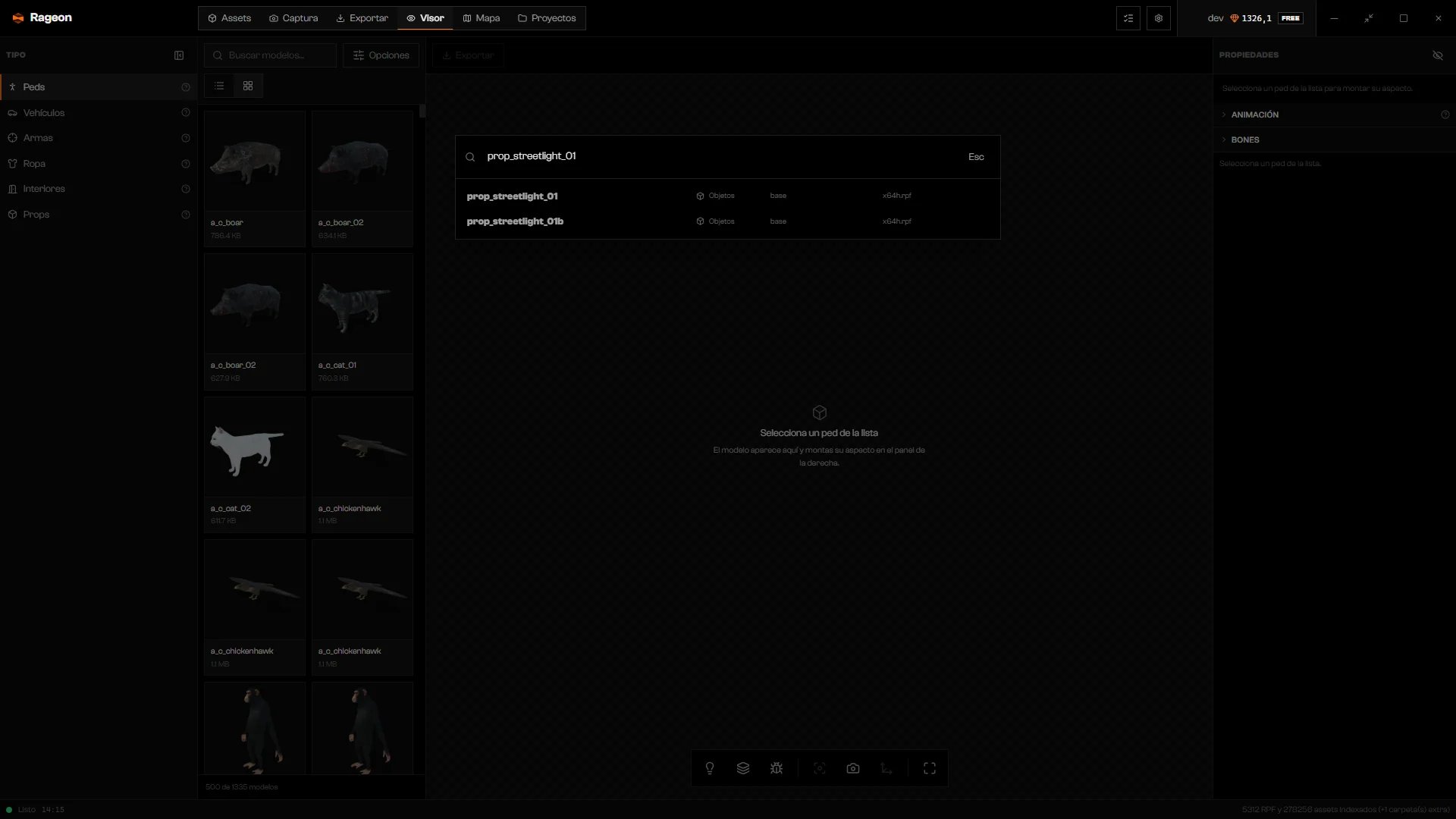Open the Assets tab
1456x819 pixels.
[x=229, y=18]
